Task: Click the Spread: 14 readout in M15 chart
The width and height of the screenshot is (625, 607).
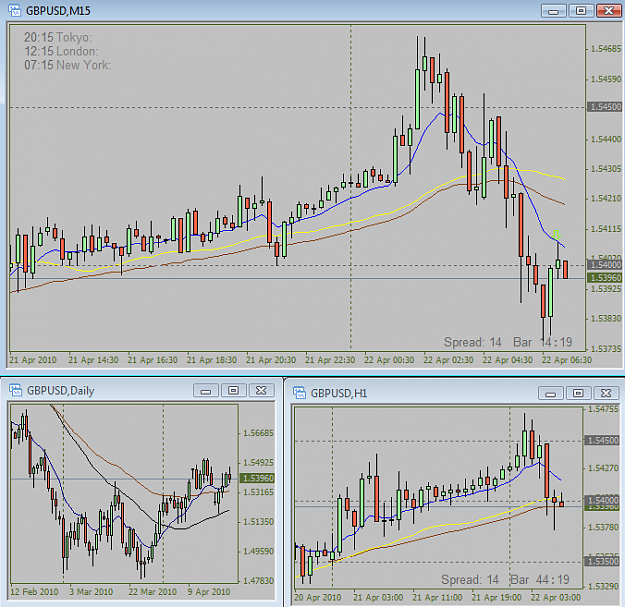Action: [472, 342]
